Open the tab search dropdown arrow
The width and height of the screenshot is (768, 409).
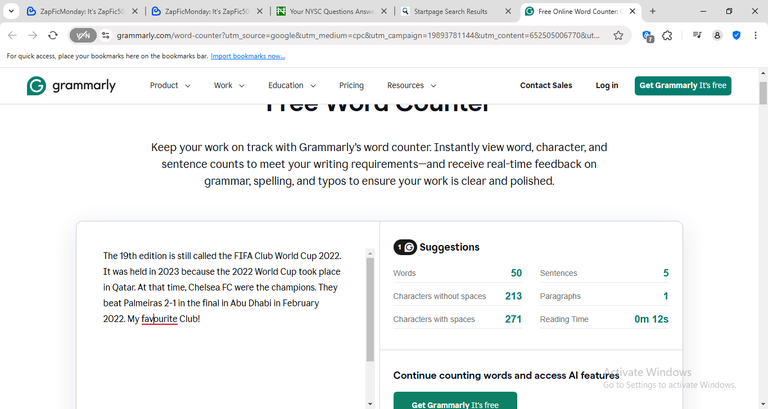coord(11,11)
